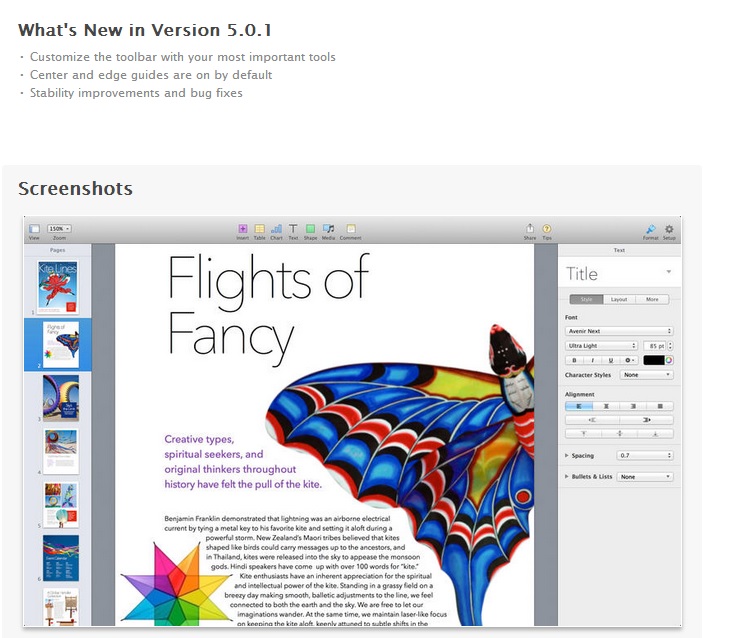Expand the Spacing section triangle
Viewport: 737px width, 638px height.
[x=567, y=455]
